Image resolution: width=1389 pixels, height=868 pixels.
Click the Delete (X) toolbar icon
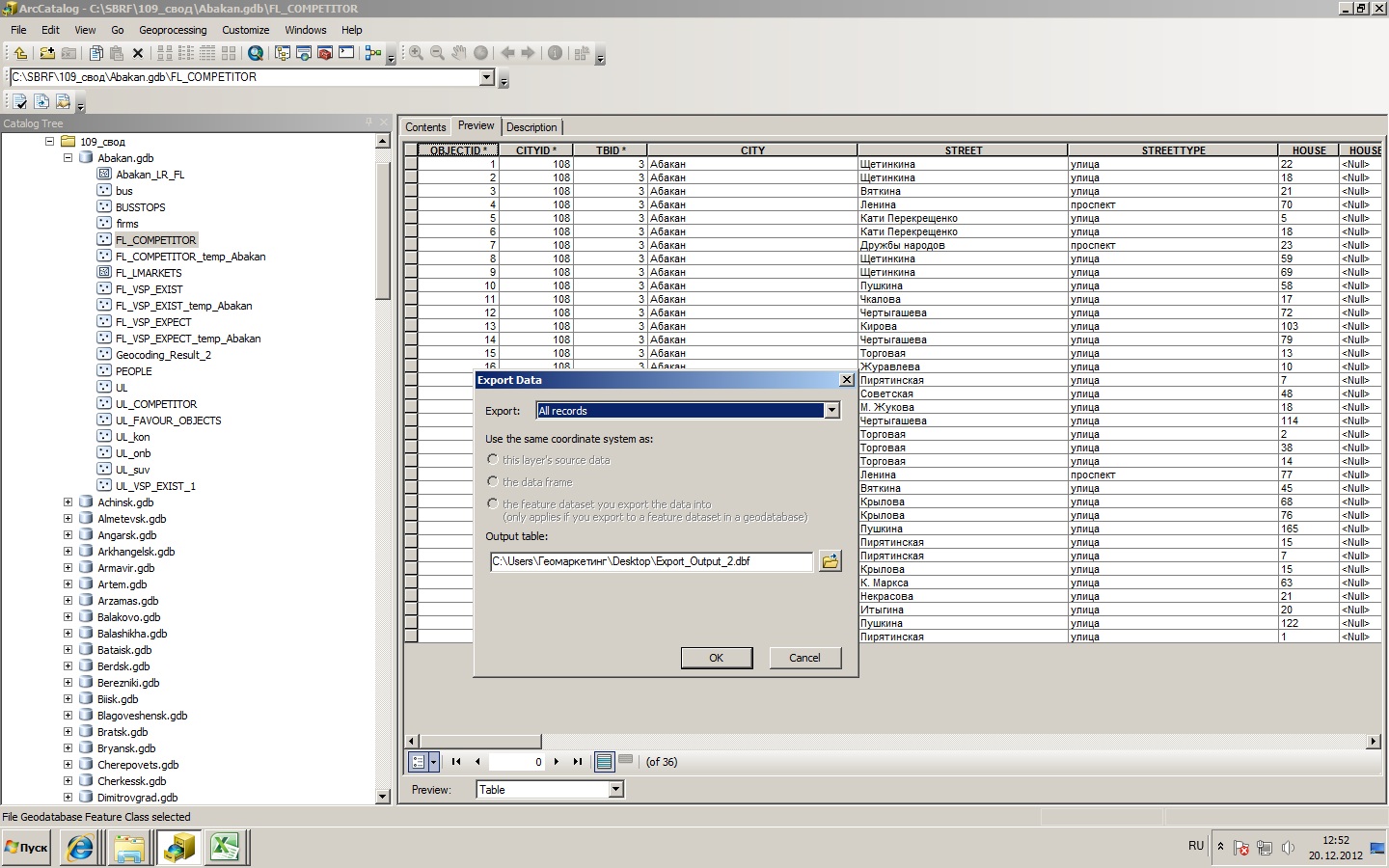[x=138, y=53]
